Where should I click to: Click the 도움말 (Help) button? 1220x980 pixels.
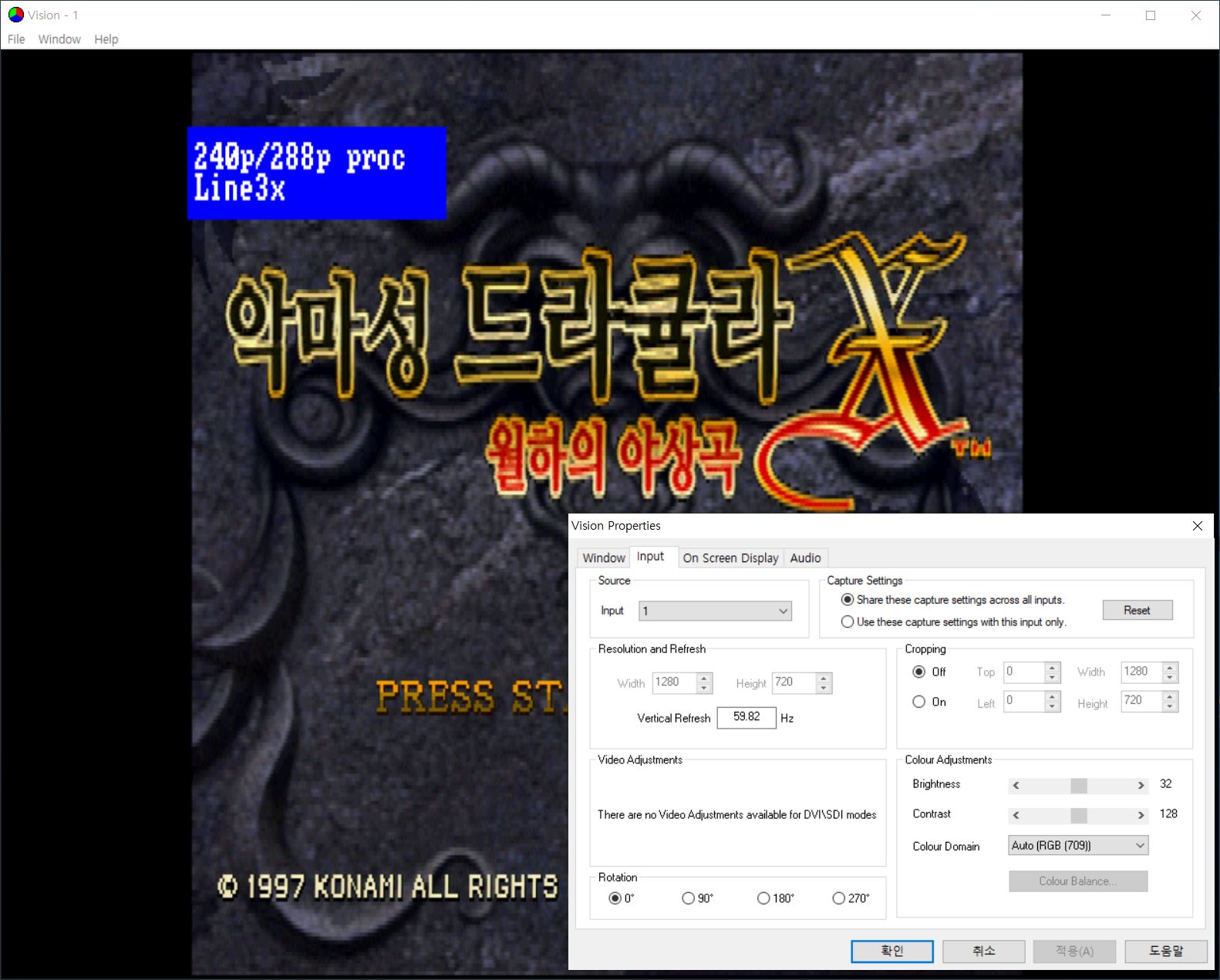coord(1166,951)
